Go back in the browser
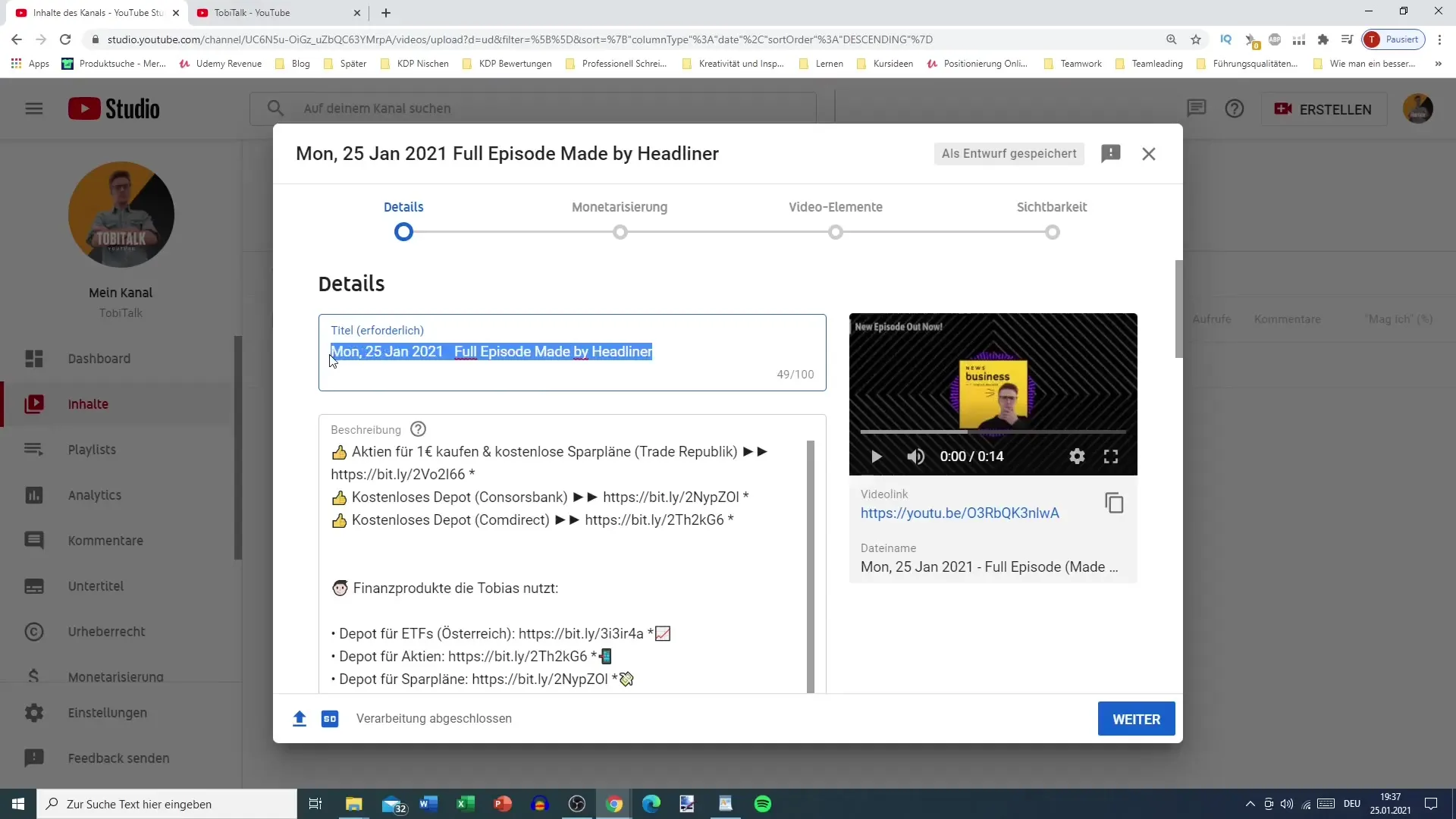Image resolution: width=1456 pixels, height=819 pixels. (17, 39)
